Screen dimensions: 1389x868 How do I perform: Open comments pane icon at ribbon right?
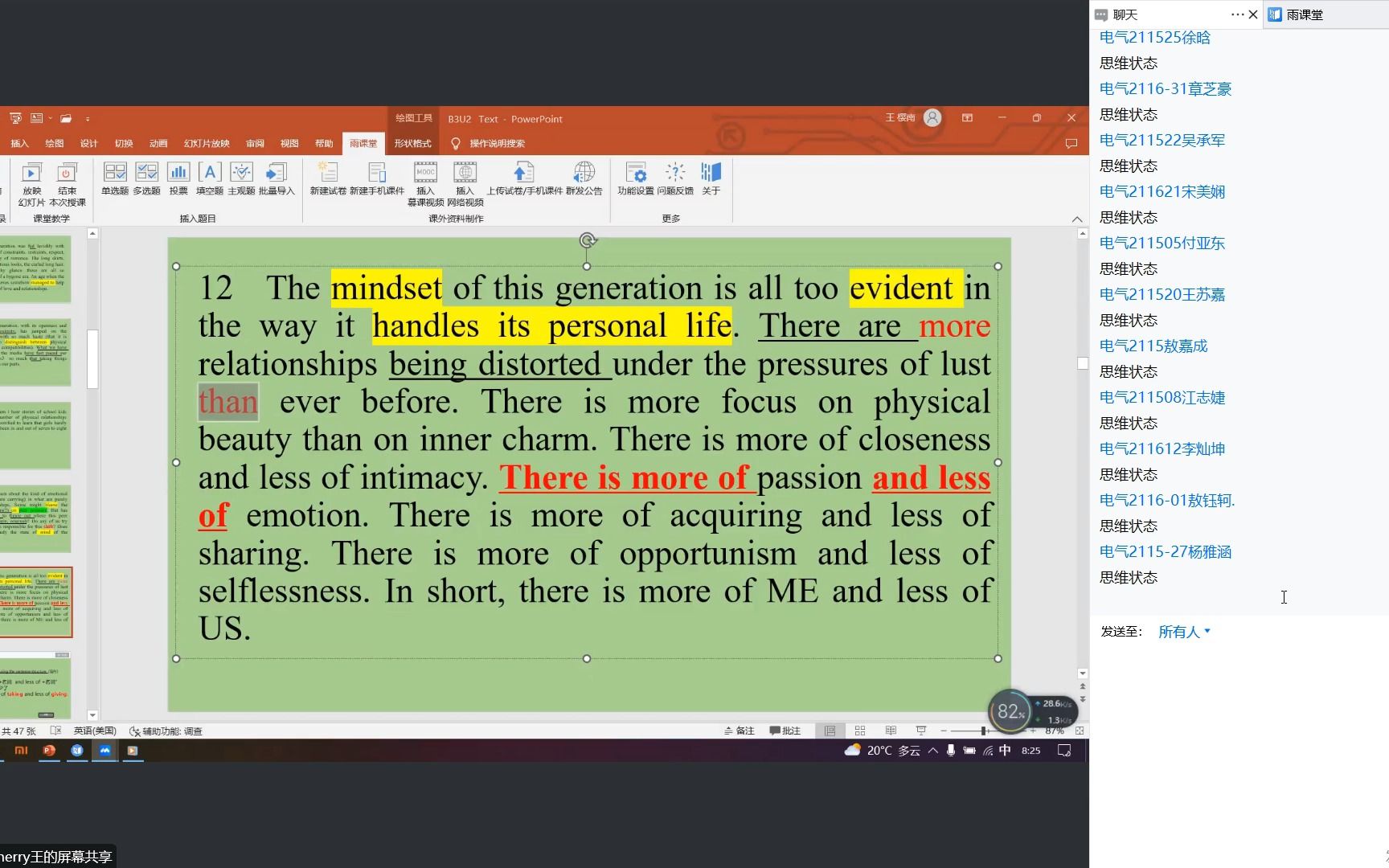(1071, 143)
